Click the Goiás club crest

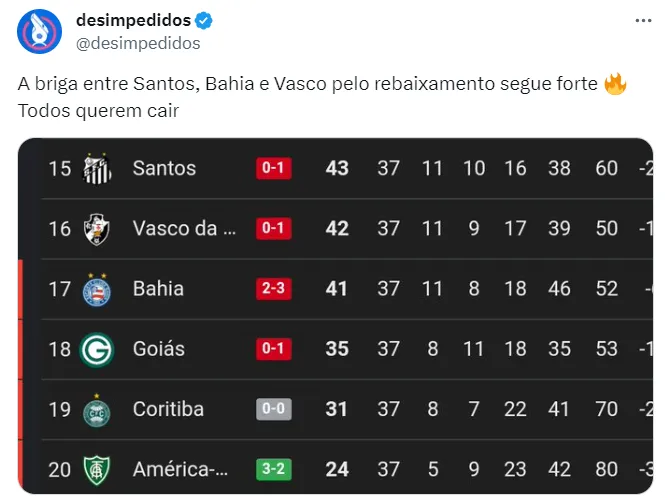pos(97,349)
